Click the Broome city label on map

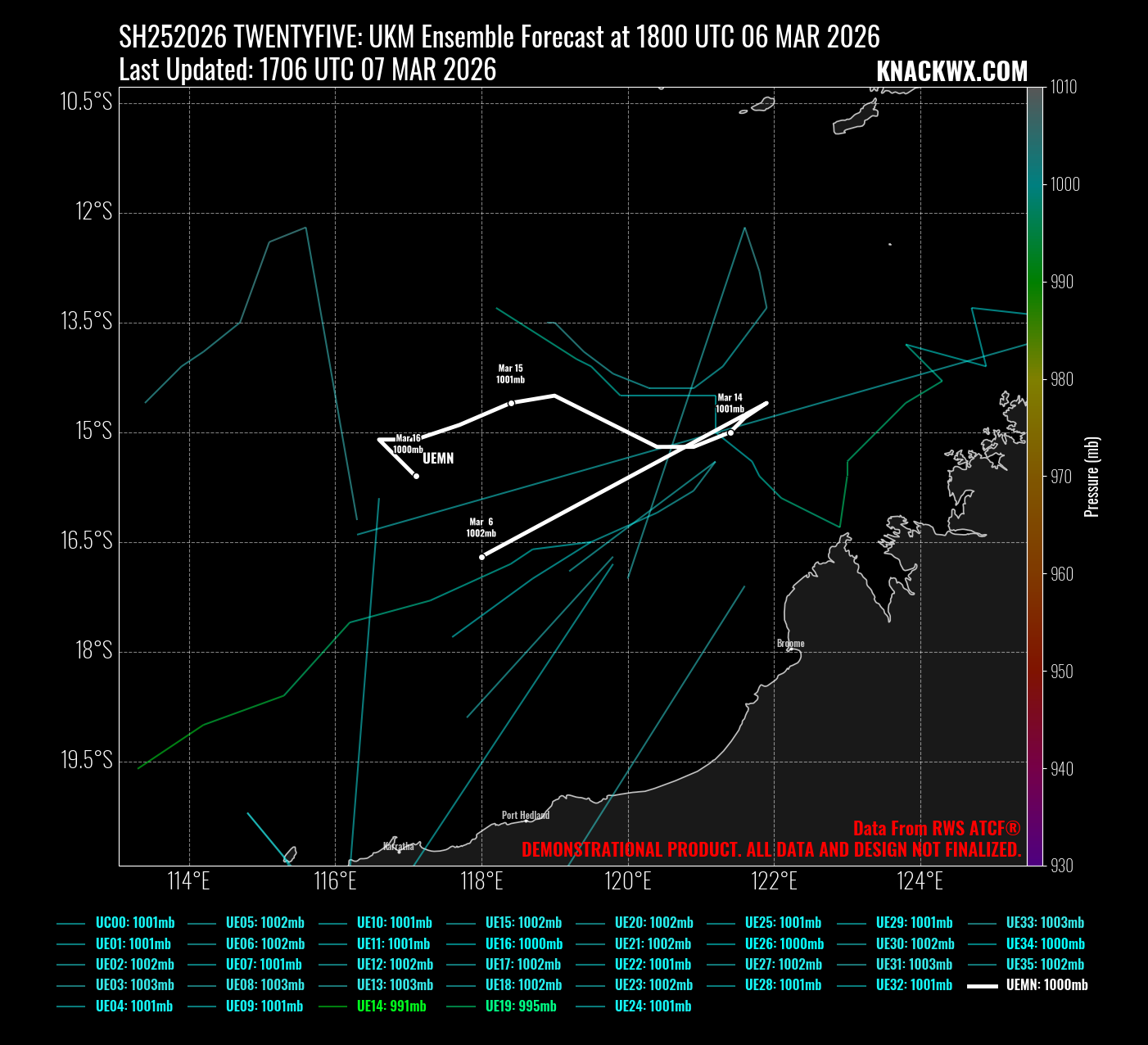click(x=791, y=643)
